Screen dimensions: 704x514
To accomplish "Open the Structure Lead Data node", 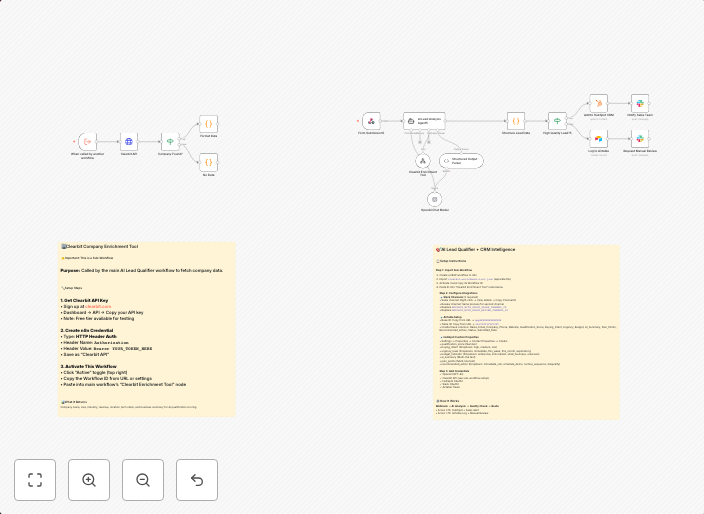I will tap(515, 121).
